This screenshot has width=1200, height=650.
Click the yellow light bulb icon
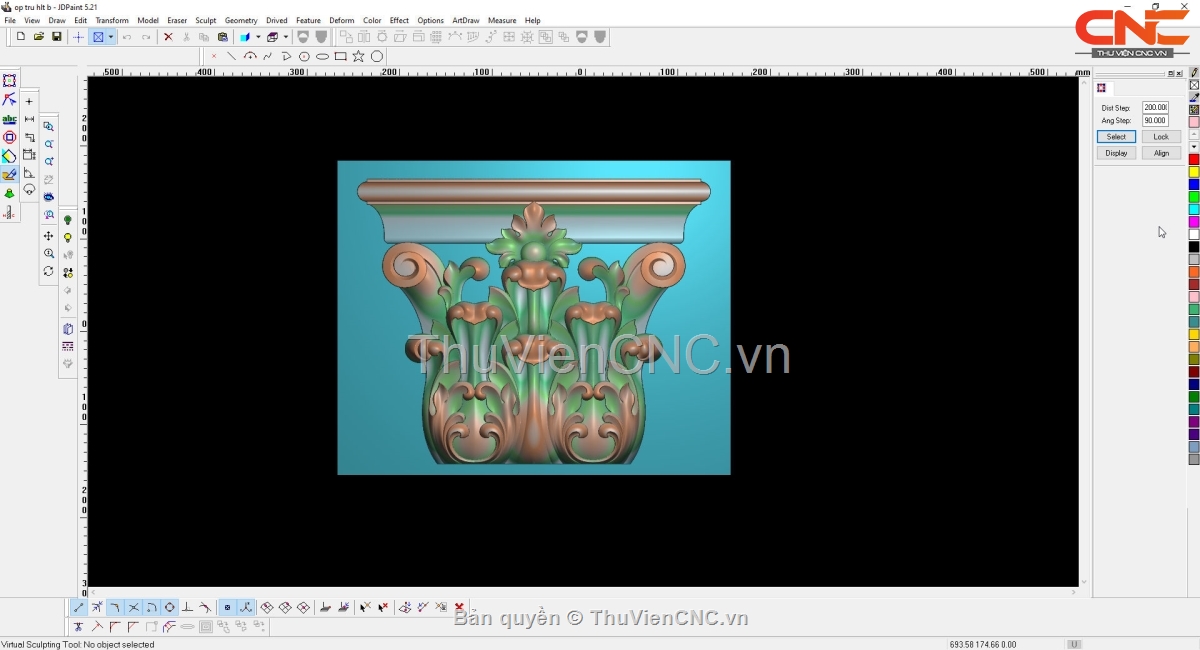68,238
